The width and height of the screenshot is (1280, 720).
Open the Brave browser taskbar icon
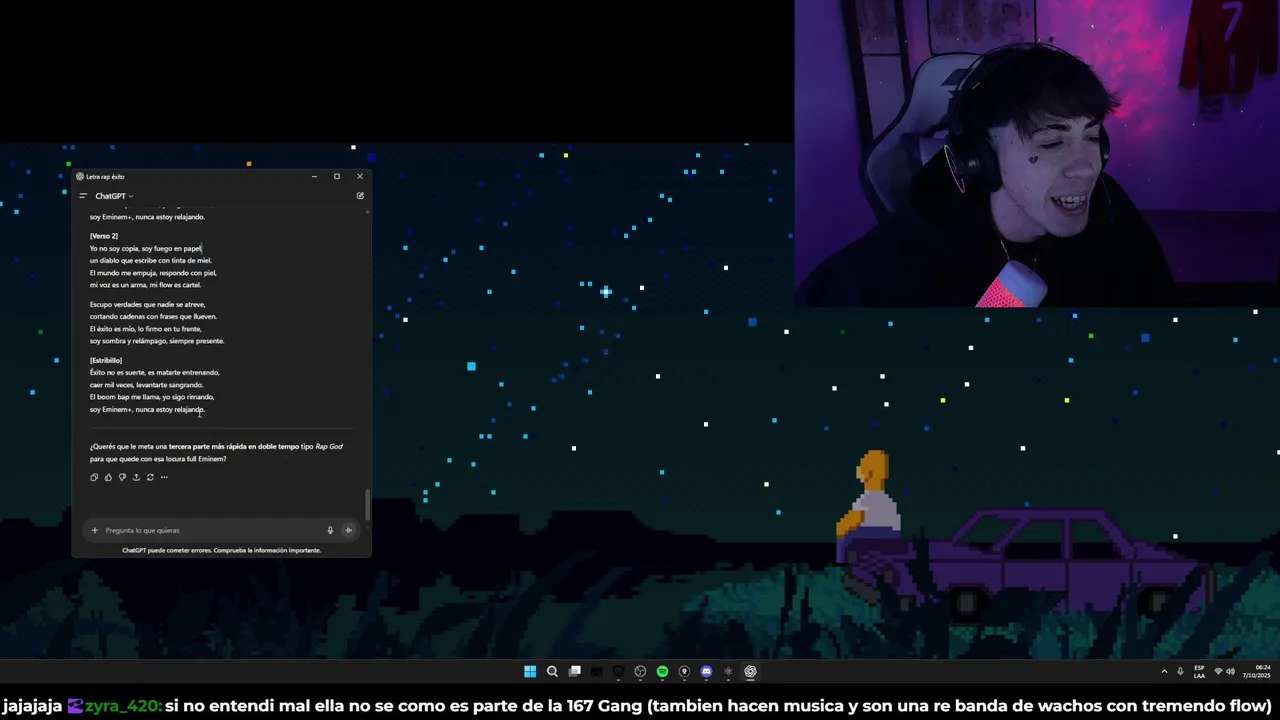pyautogui.click(x=618, y=671)
